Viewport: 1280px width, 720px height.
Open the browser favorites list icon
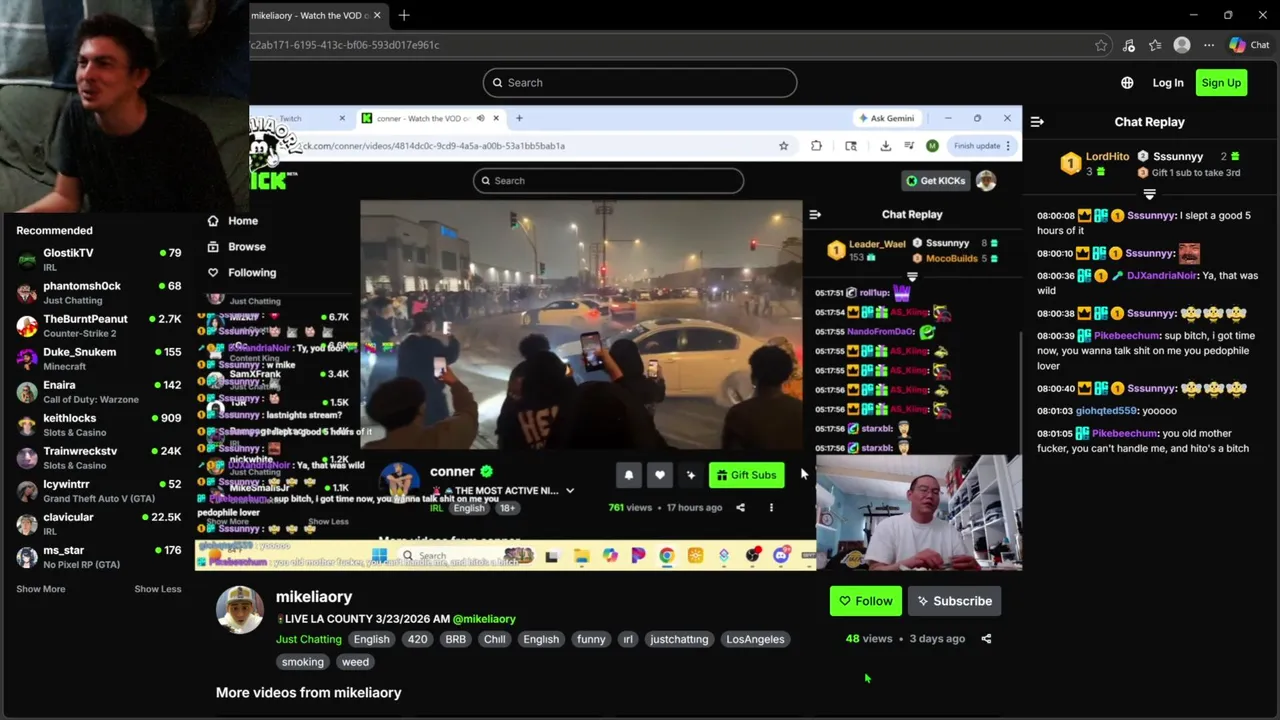click(1155, 45)
